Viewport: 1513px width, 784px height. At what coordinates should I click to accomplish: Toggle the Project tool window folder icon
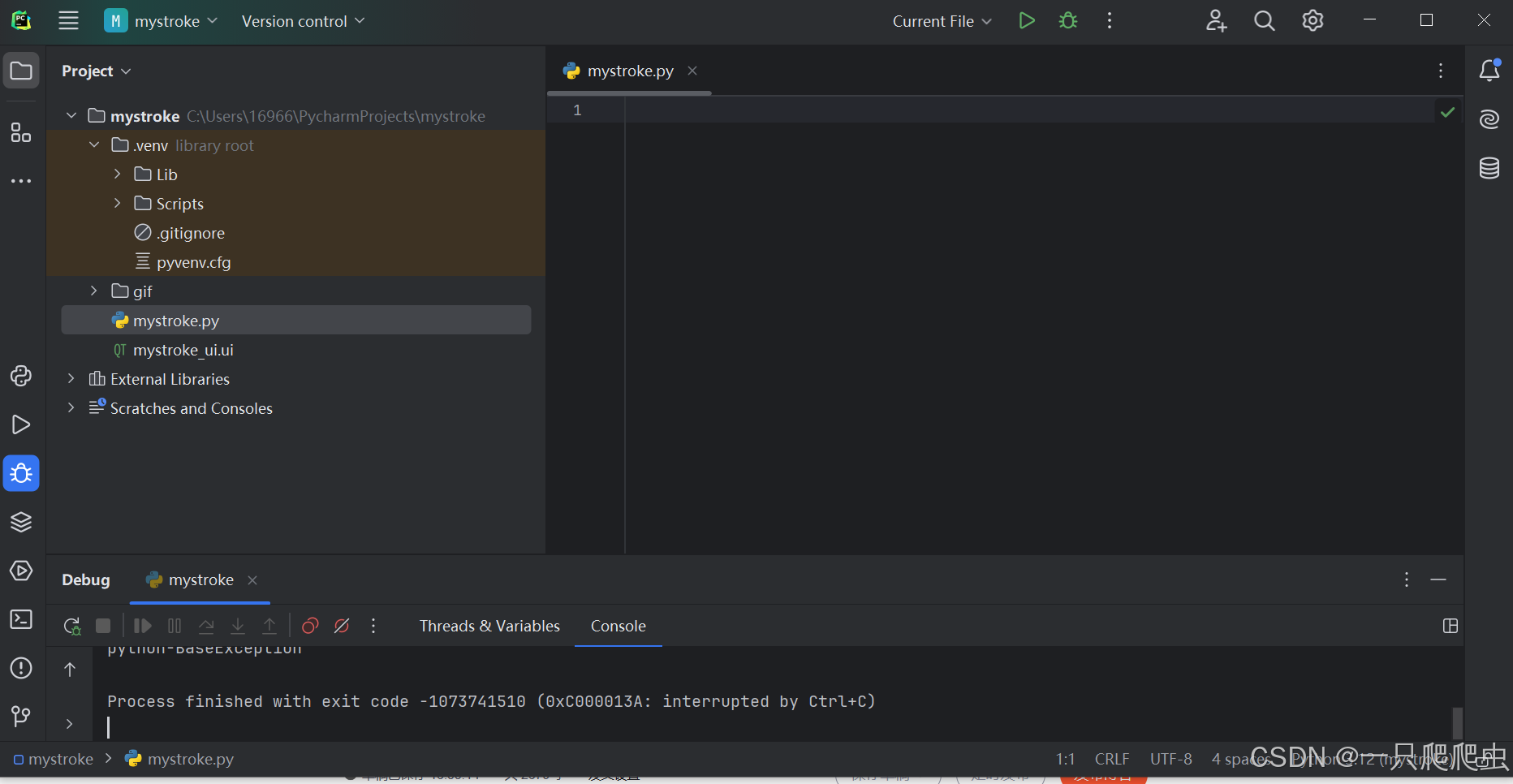(21, 71)
